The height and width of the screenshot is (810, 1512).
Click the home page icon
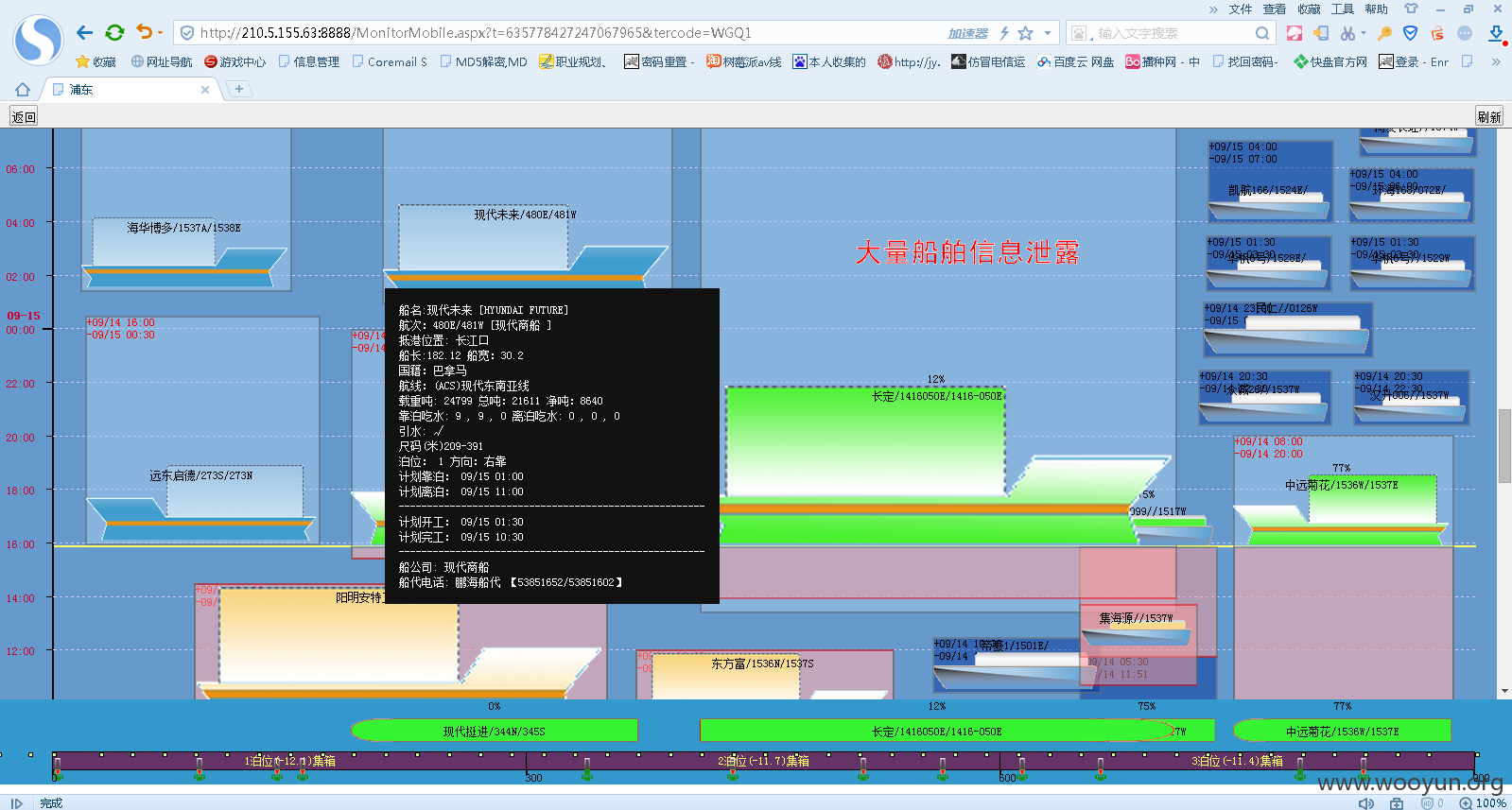pyautogui.click(x=23, y=90)
